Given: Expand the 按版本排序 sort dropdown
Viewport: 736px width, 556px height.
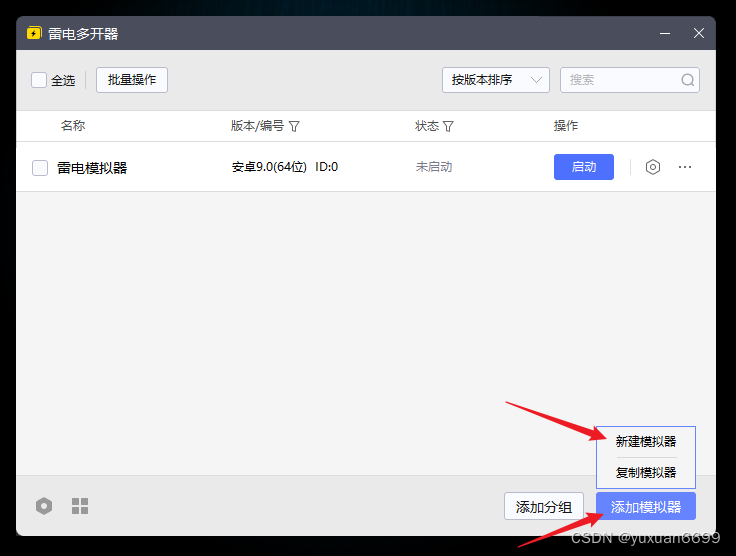Looking at the screenshot, I should click(496, 80).
